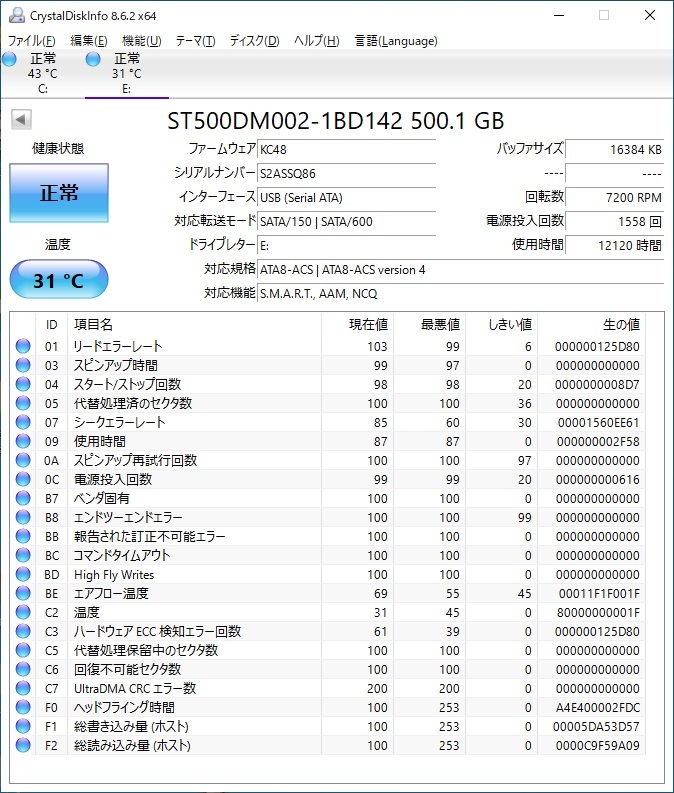This screenshot has width=674, height=793.
Task: Click status orb for B7 ベンダ固有
Action: click(23, 498)
